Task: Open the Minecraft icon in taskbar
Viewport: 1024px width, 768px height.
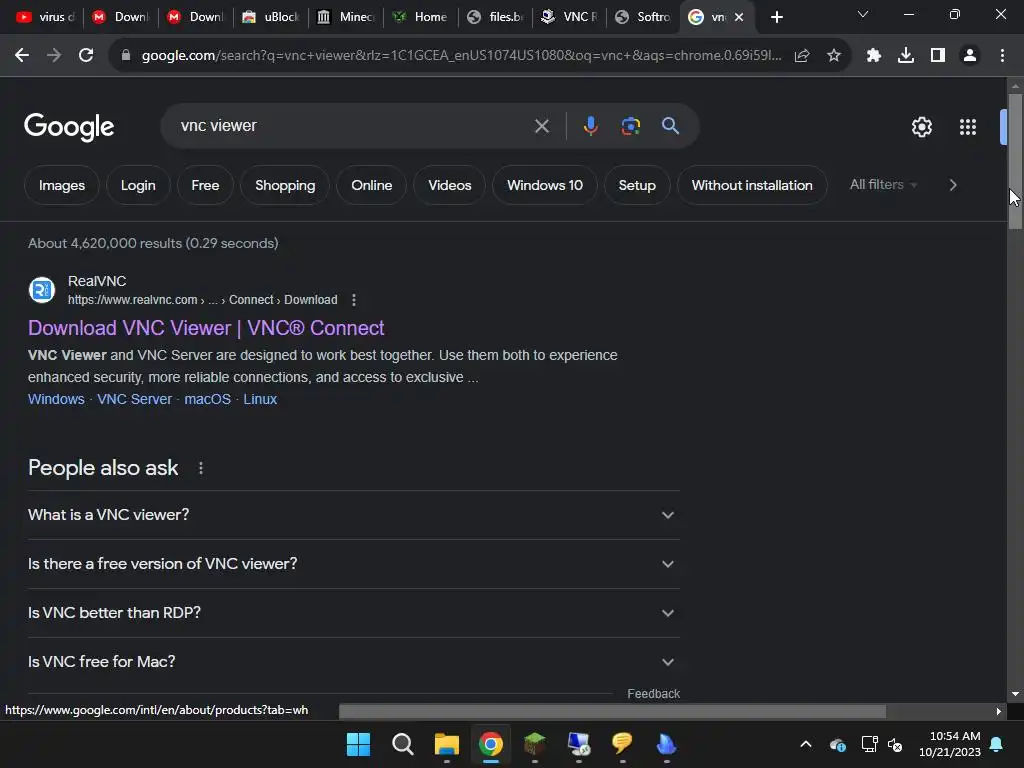Action: click(534, 744)
